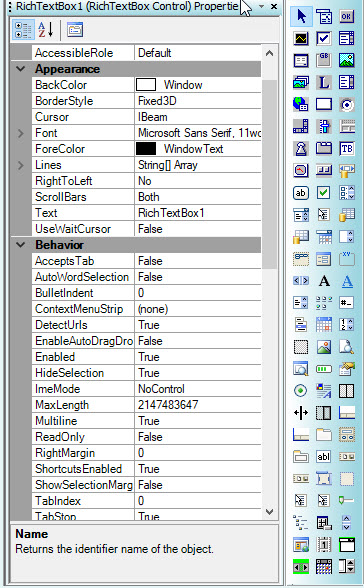Pick the globe web control icon
The height and width of the screenshot is (588, 364).
click(301, 104)
